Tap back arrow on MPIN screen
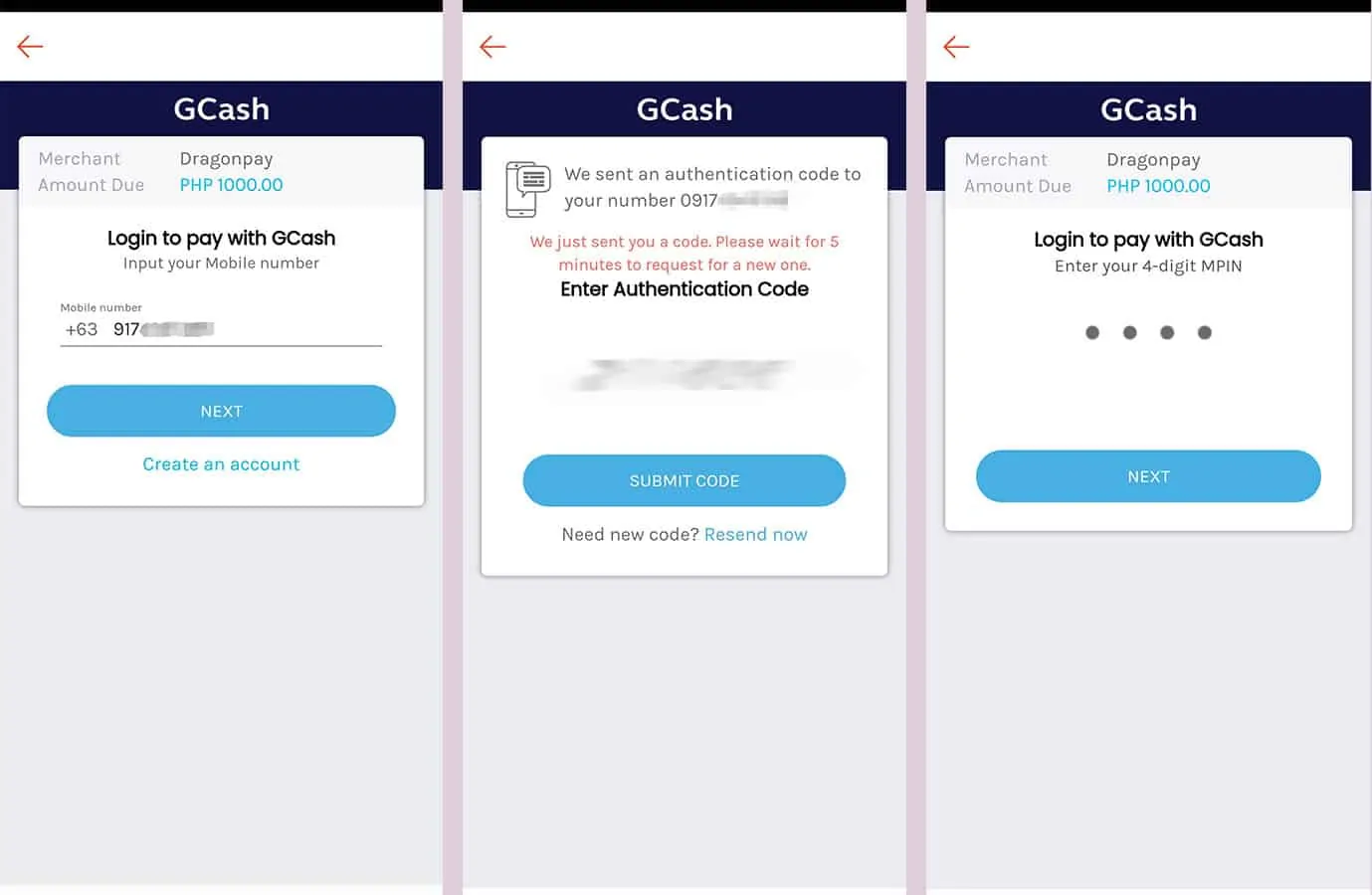Viewport: 1372px width, 895px height. [956, 47]
